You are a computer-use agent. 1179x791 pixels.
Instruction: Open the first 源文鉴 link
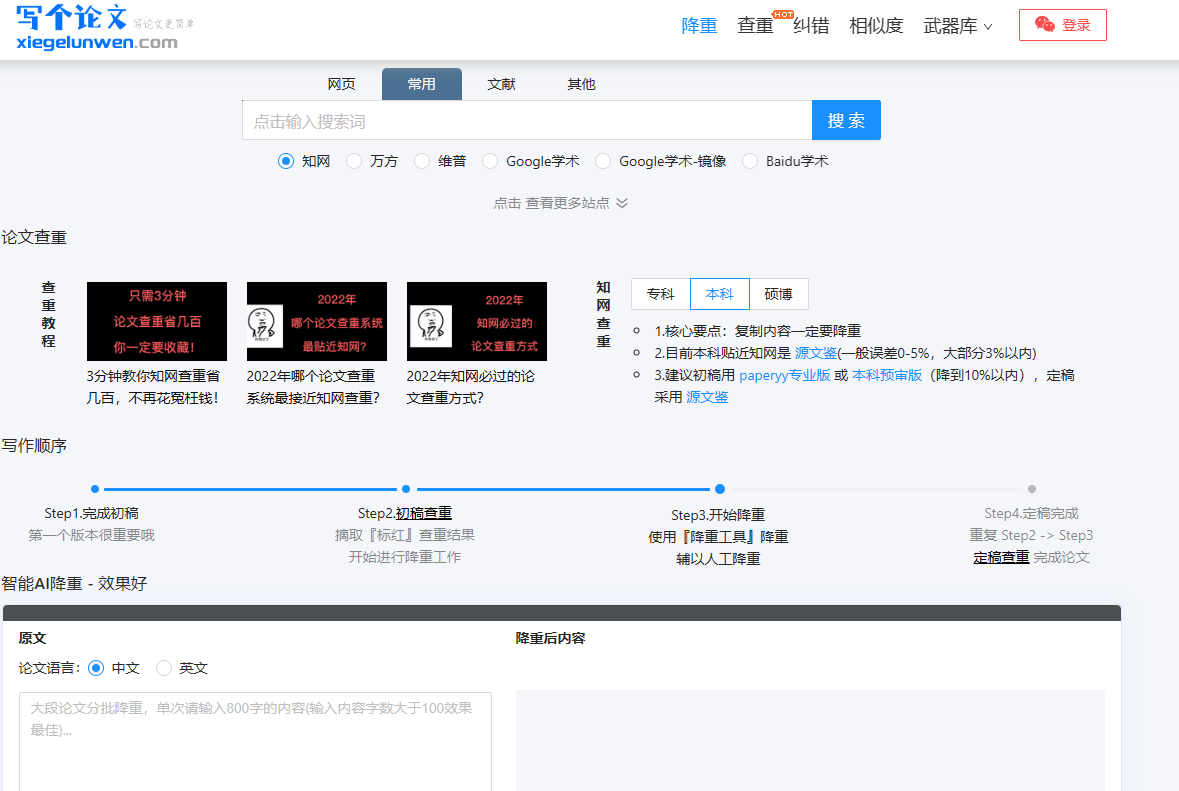click(816, 353)
